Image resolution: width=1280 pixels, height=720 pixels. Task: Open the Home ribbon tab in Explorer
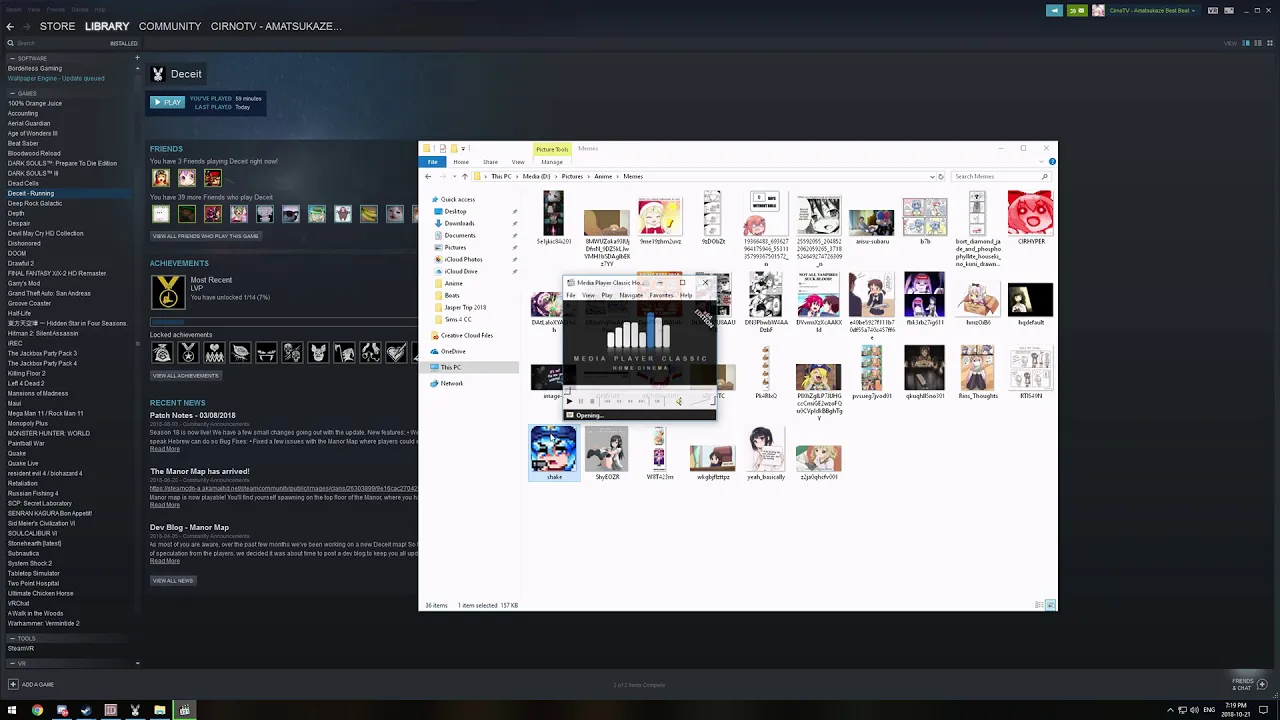point(461,162)
